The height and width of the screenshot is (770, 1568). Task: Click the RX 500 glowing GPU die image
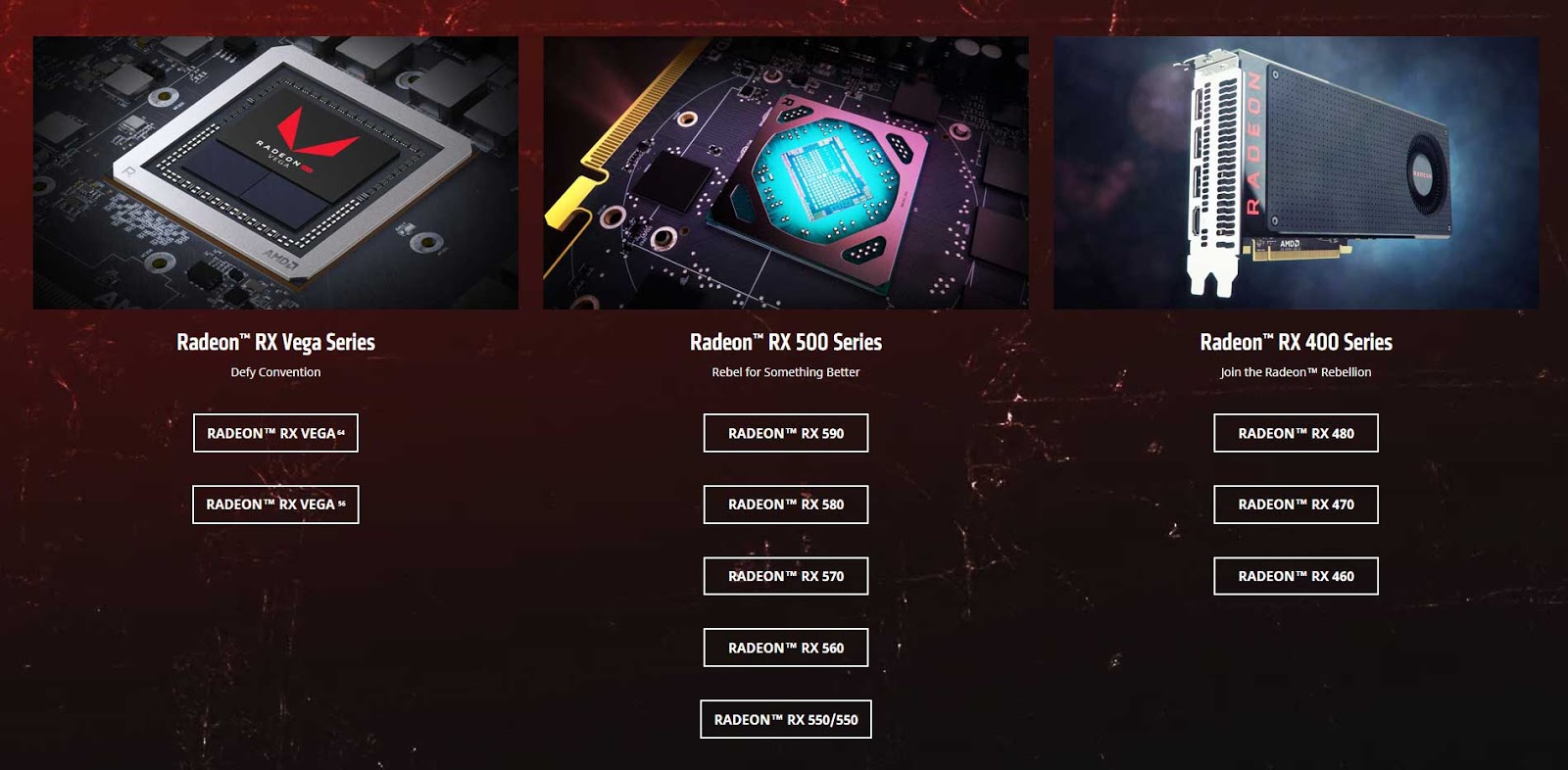tap(786, 173)
